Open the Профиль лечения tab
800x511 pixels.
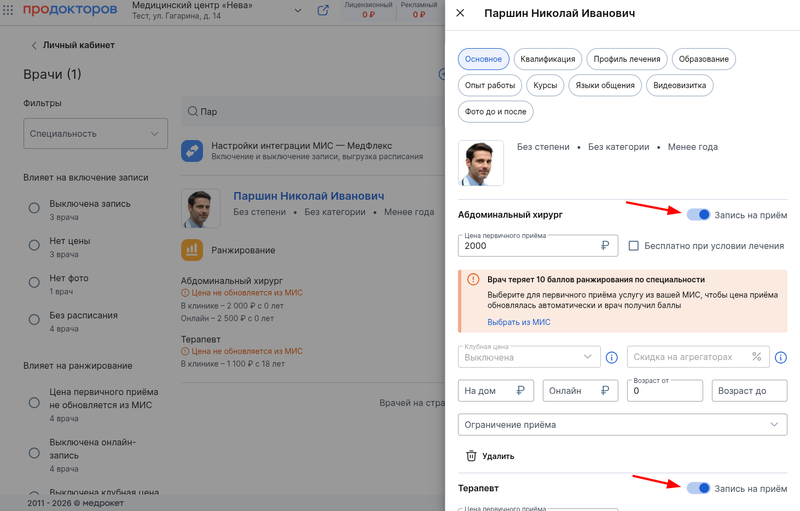click(627, 59)
